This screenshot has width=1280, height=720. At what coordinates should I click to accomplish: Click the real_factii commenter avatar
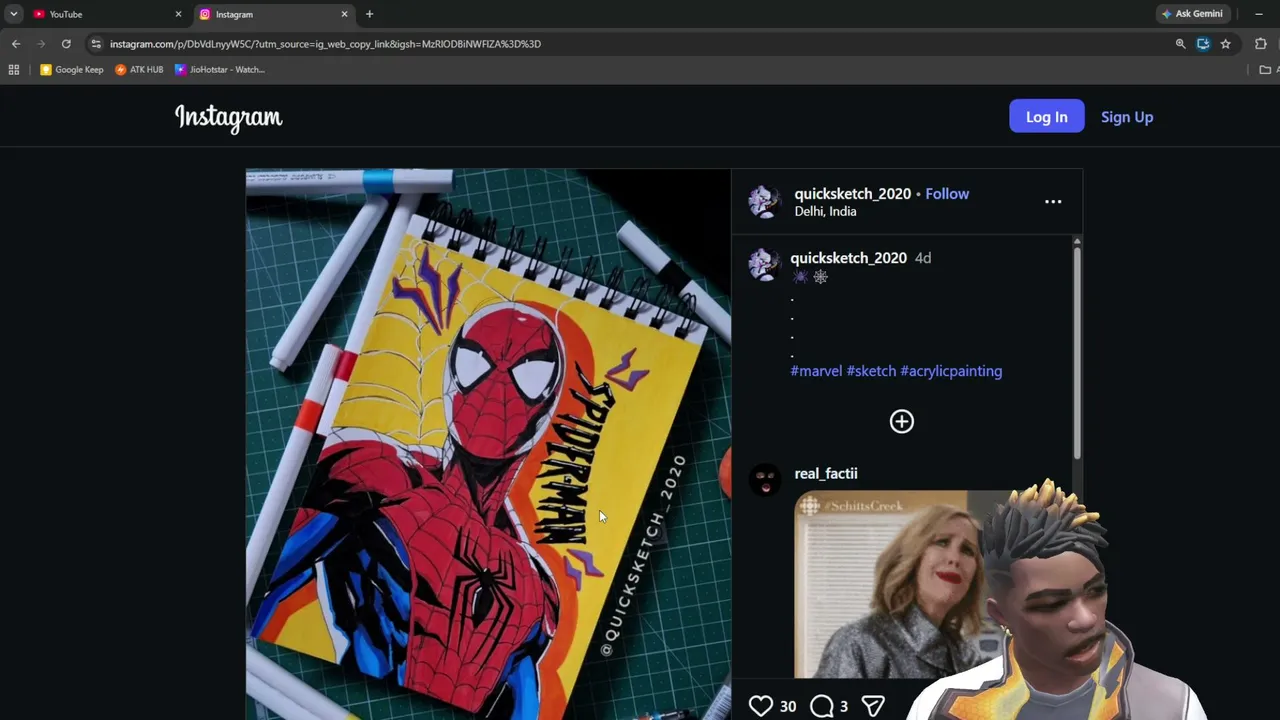tap(765, 480)
